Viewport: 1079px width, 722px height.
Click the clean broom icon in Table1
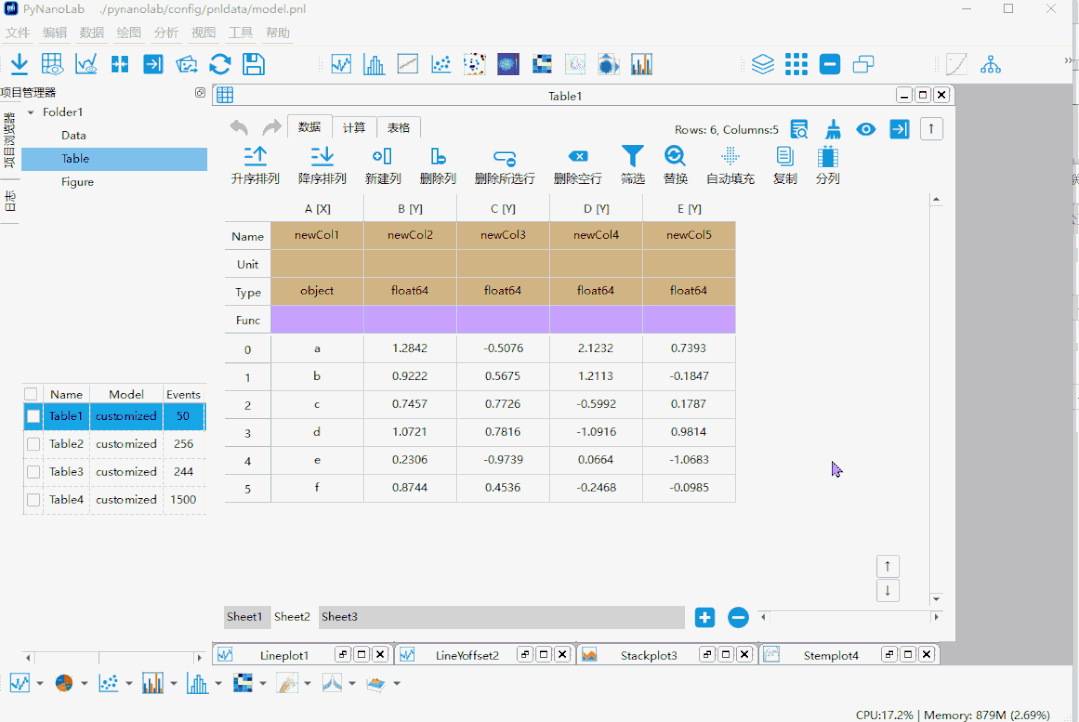pyautogui.click(x=833, y=129)
